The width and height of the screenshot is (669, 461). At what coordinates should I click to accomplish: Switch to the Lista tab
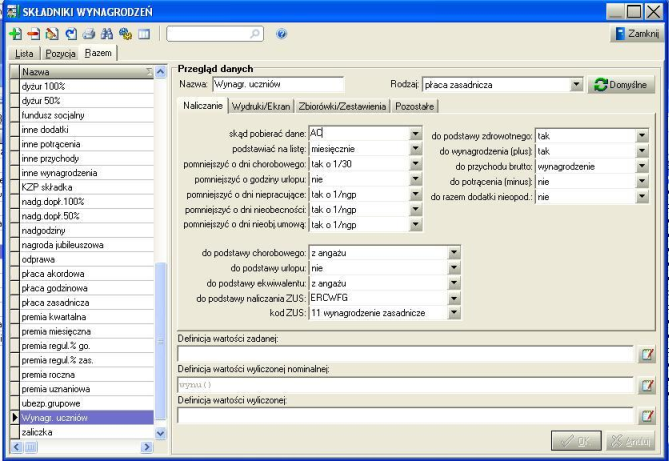click(x=24, y=53)
